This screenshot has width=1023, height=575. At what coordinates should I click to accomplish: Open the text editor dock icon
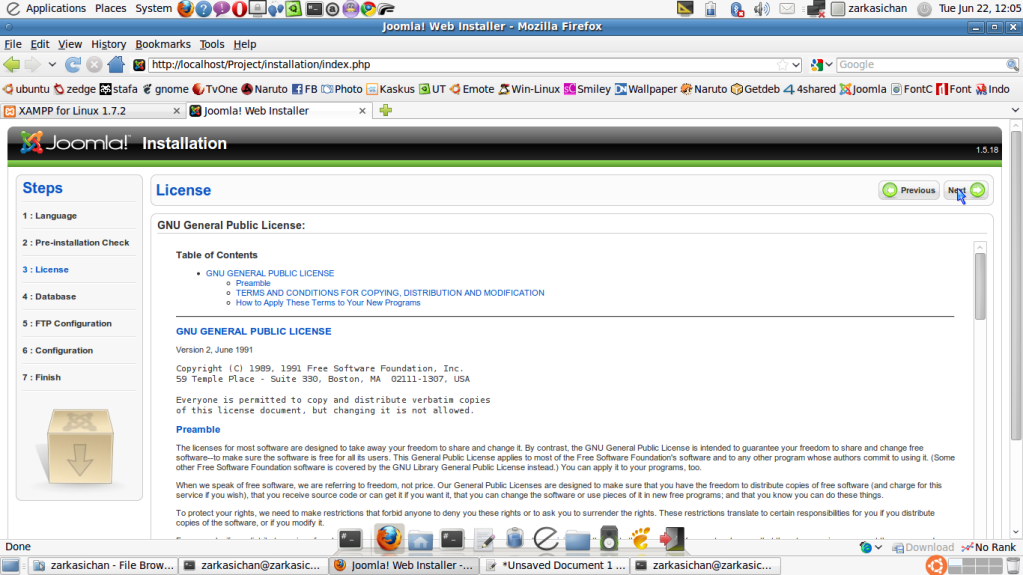pos(484,540)
